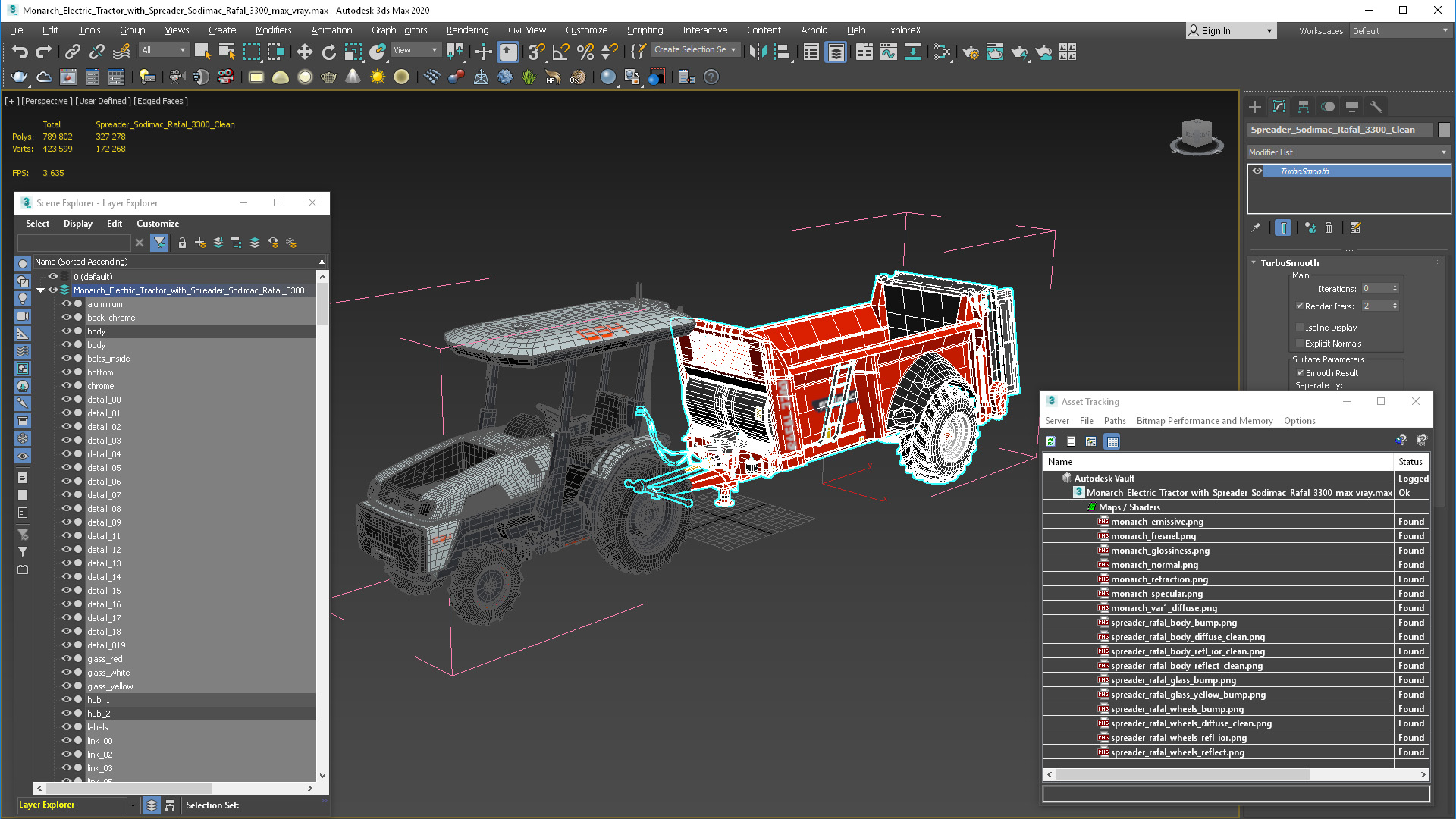The image size is (1456, 819).
Task: Open the Workspaces Default dropdown
Action: (x=1400, y=31)
